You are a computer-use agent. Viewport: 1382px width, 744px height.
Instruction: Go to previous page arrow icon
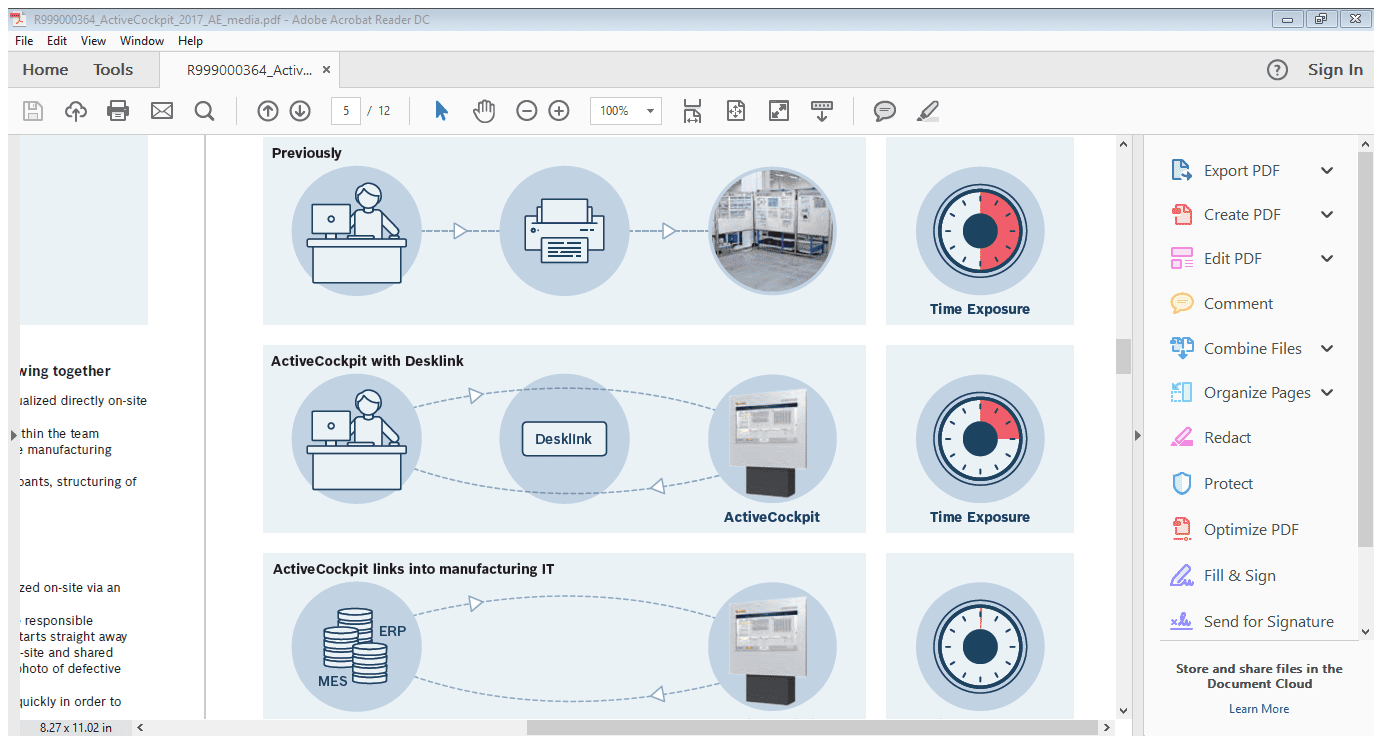tap(267, 111)
